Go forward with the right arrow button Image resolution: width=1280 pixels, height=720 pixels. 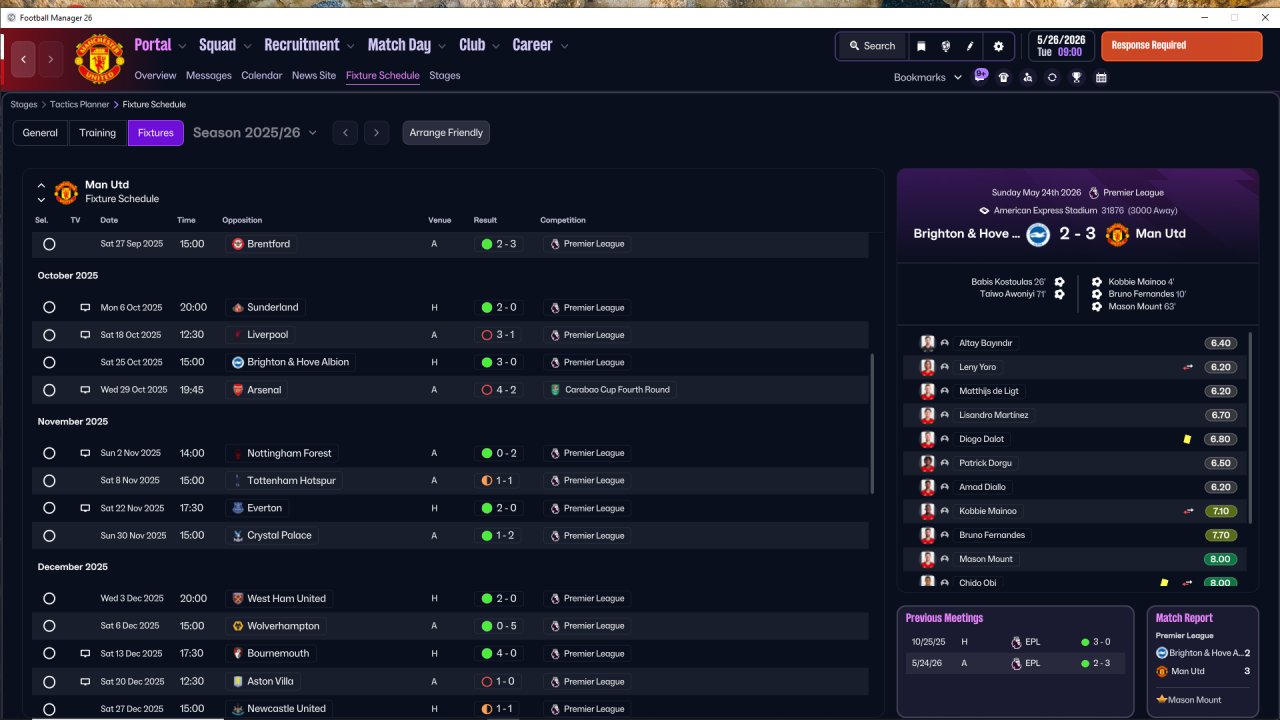tap(50, 60)
